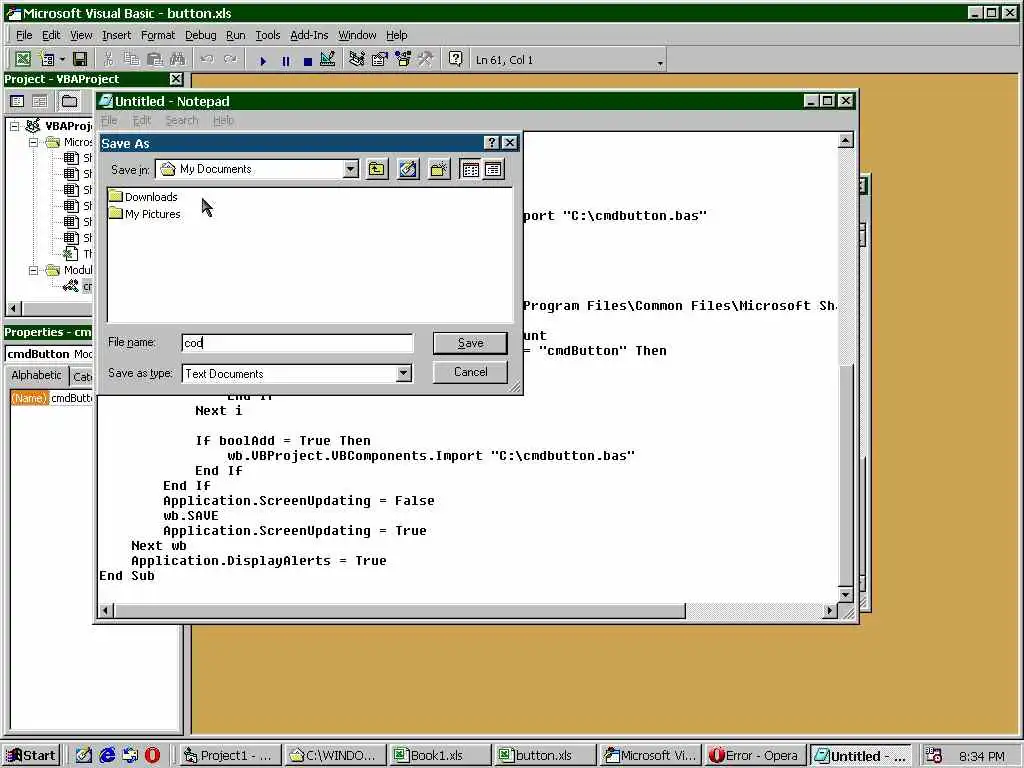
Task: Click the Find binoculars toolbar icon
Action: click(178, 59)
